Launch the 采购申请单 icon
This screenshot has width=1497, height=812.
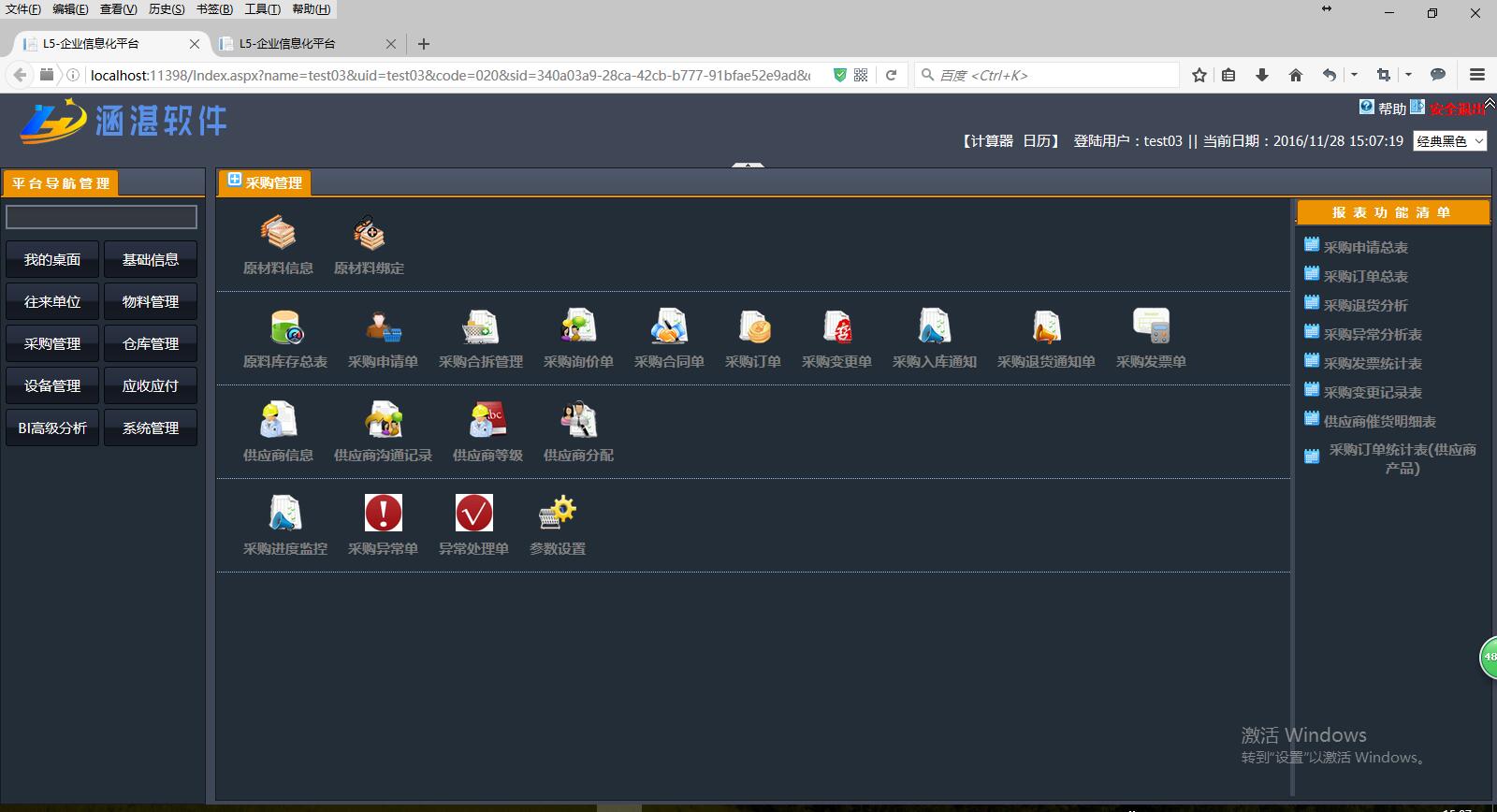[x=383, y=327]
